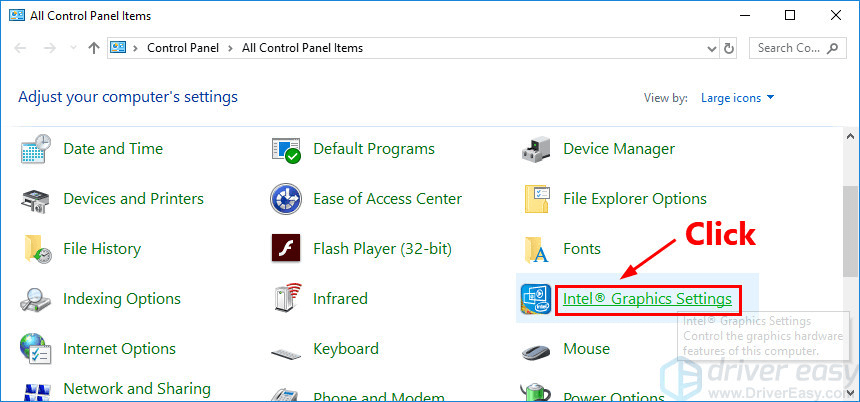860x402 pixels.
Task: Click the Flash Player (32-bit) icon
Action: pos(286,249)
